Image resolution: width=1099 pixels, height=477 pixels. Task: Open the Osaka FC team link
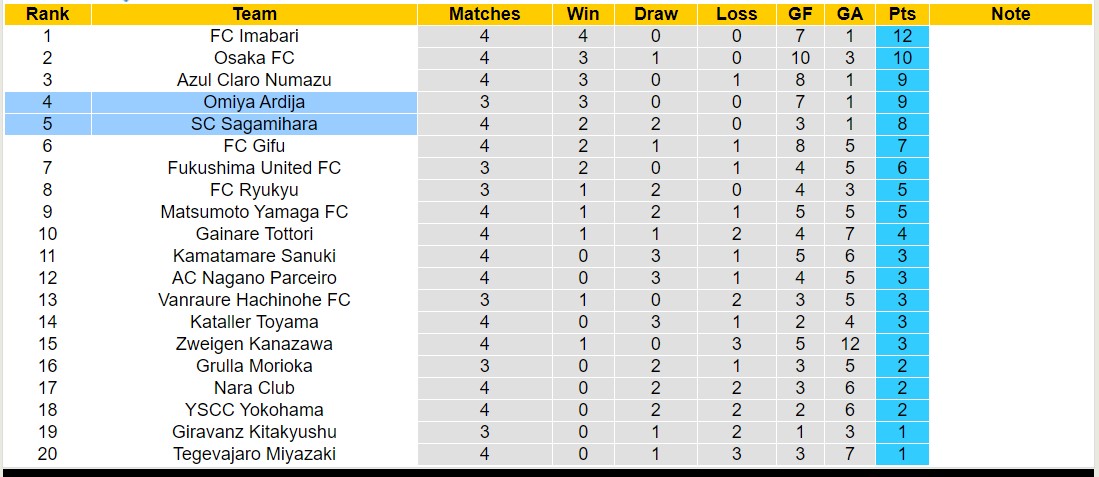pos(254,58)
